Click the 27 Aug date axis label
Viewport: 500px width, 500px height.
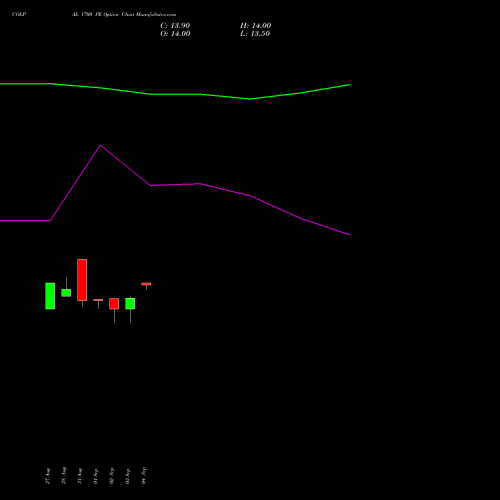(48, 476)
